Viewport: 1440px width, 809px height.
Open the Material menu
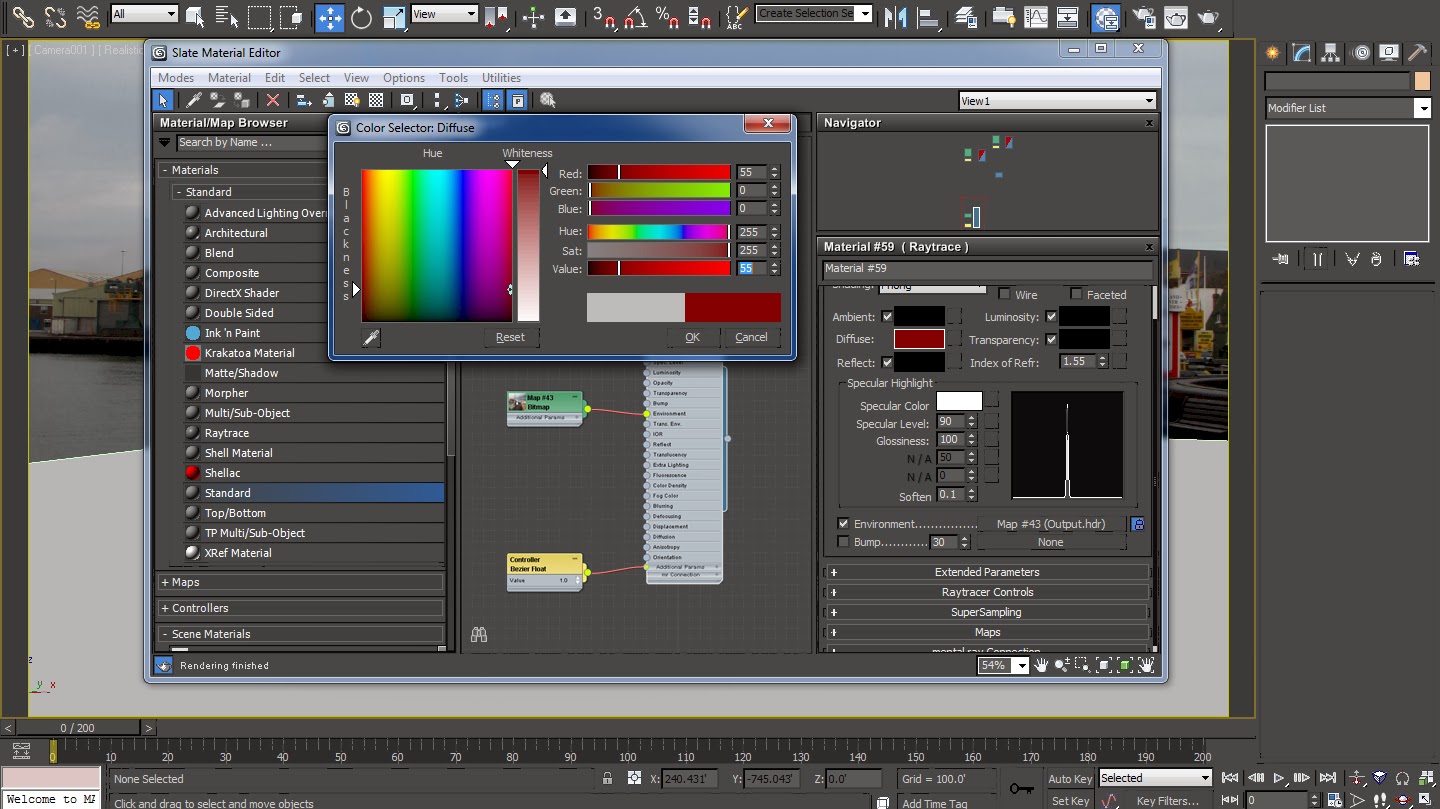[229, 78]
